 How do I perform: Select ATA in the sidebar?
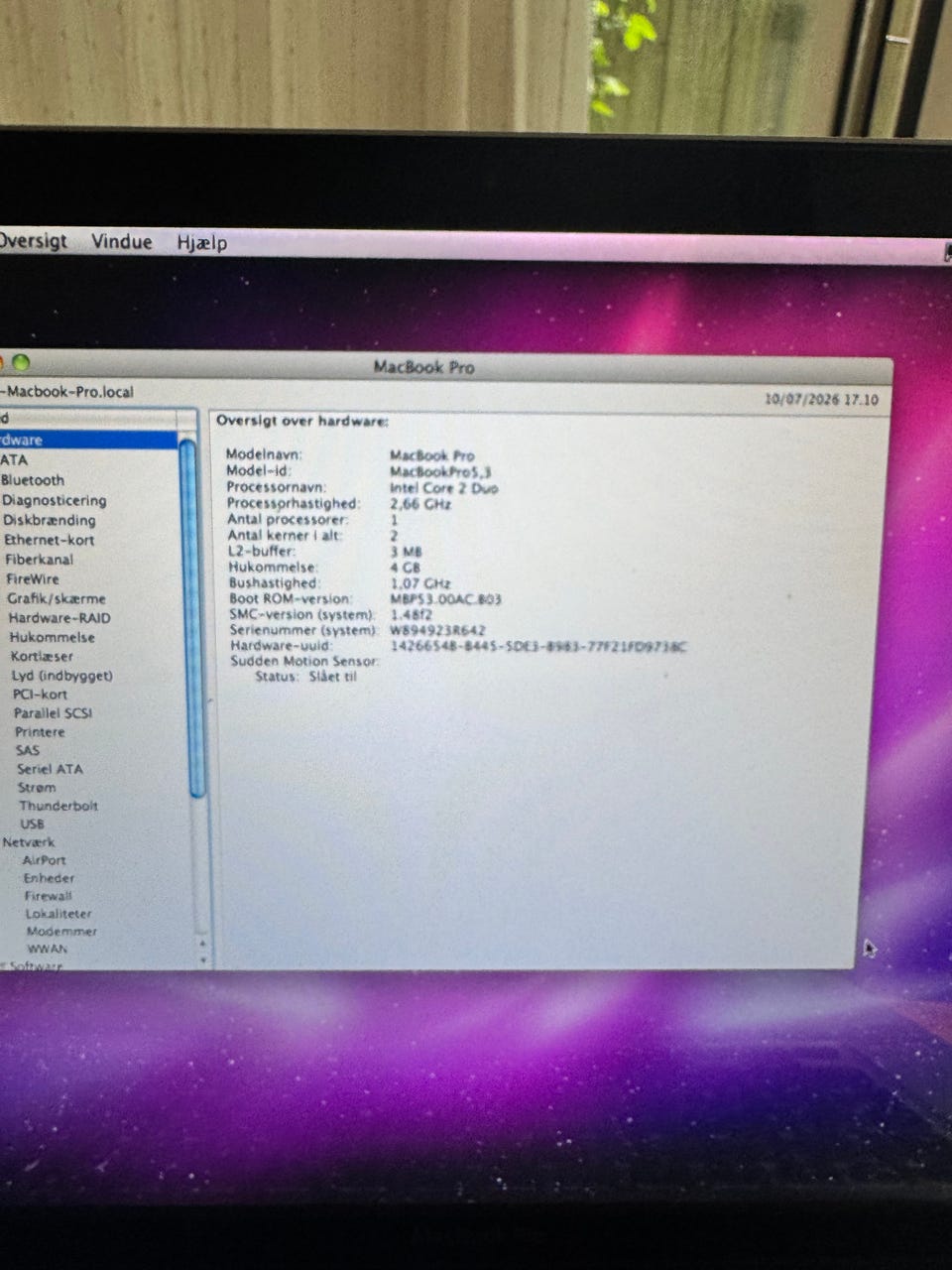pyautogui.click(x=14, y=459)
